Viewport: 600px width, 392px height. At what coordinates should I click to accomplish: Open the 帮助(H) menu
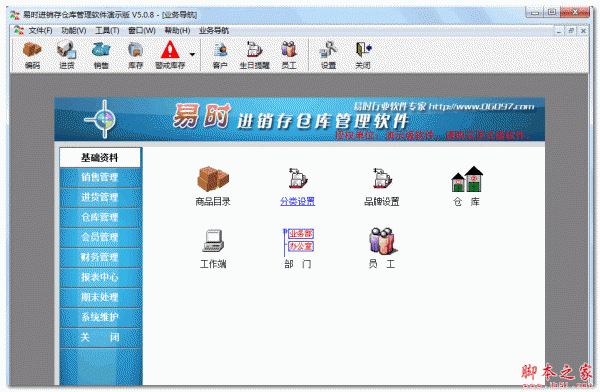click(x=177, y=31)
